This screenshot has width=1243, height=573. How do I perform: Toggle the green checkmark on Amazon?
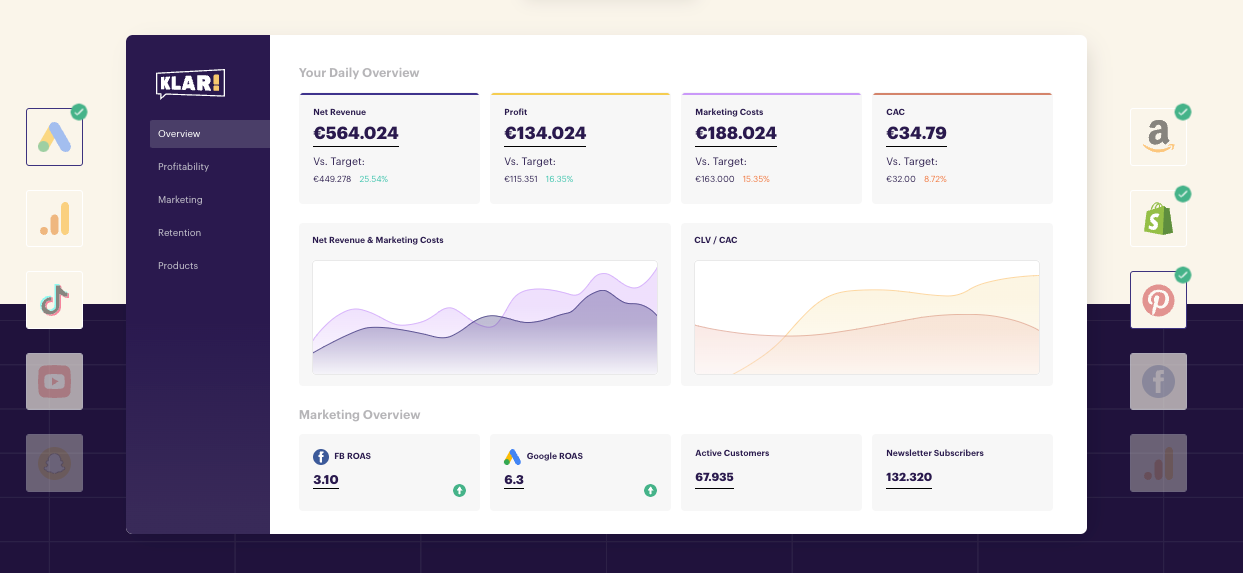coord(1183,112)
